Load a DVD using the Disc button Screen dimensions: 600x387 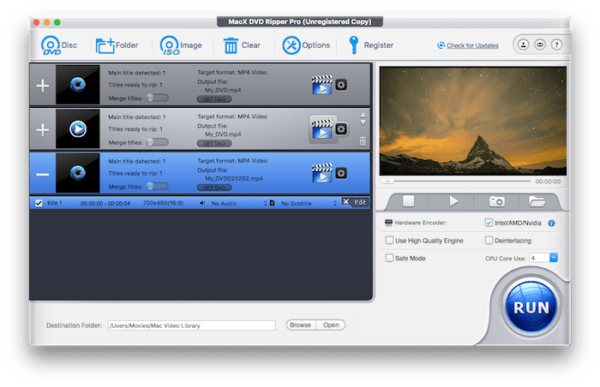point(59,45)
